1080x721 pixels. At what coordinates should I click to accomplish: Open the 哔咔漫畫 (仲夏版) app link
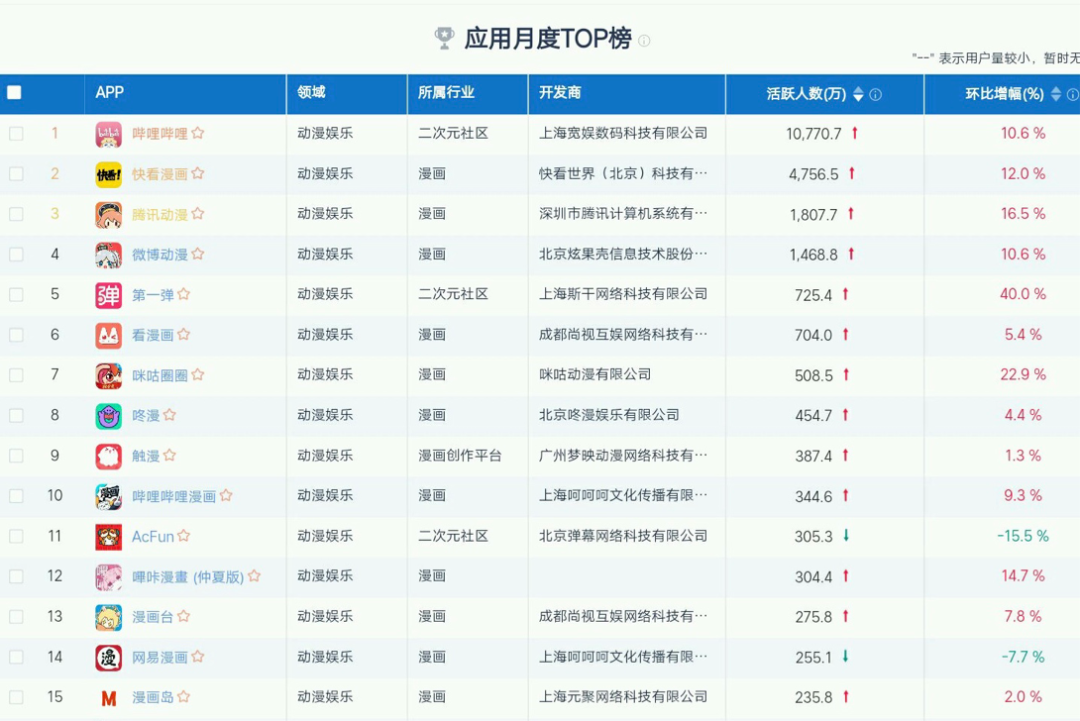(188, 576)
